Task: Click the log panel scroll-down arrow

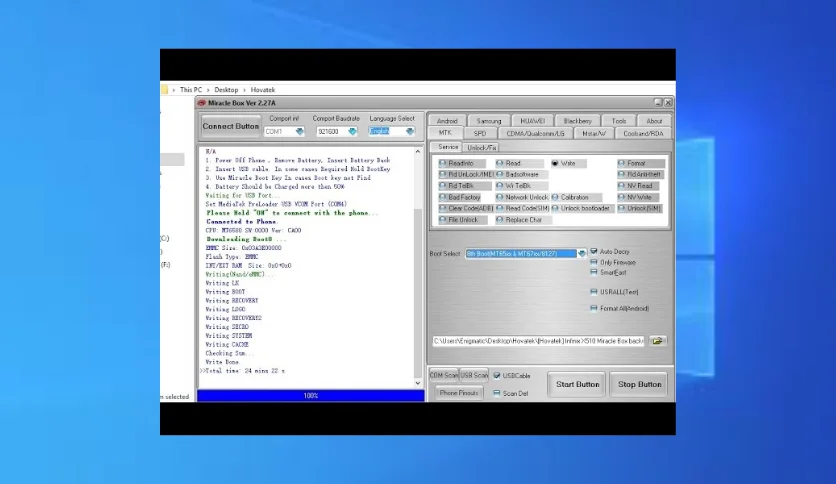Action: click(x=418, y=383)
